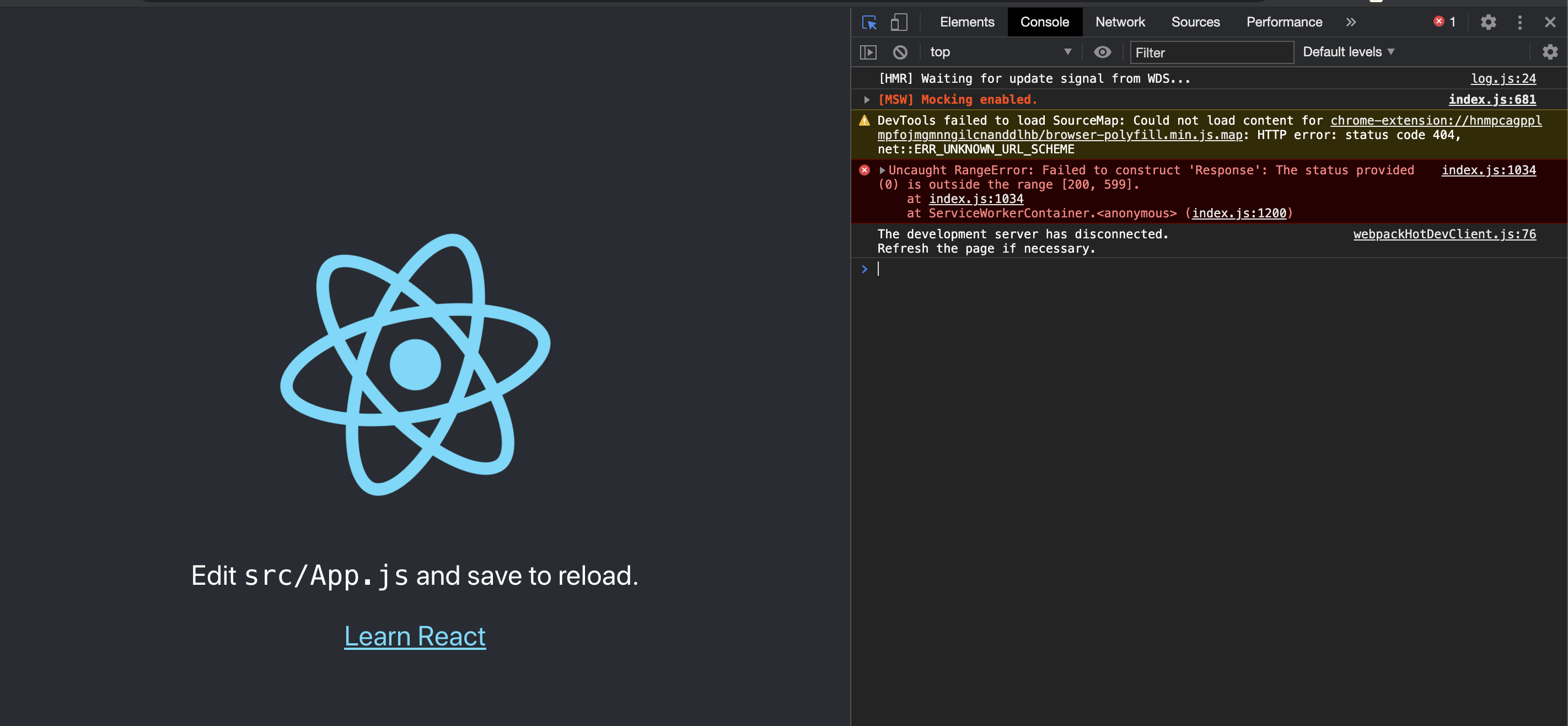Screen dimensions: 1568x726
Task: Click the device toolbar toggle icon
Action: click(x=899, y=21)
